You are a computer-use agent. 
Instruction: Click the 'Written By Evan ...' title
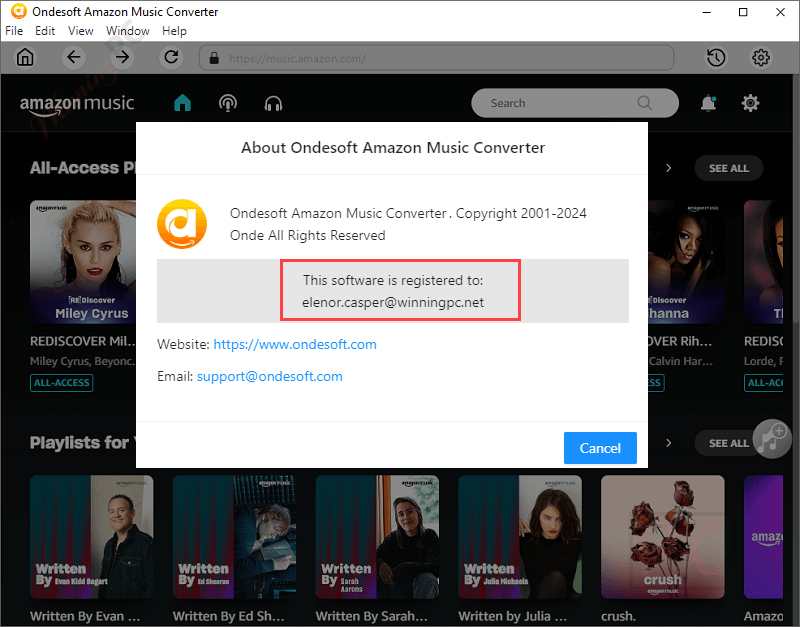85,616
